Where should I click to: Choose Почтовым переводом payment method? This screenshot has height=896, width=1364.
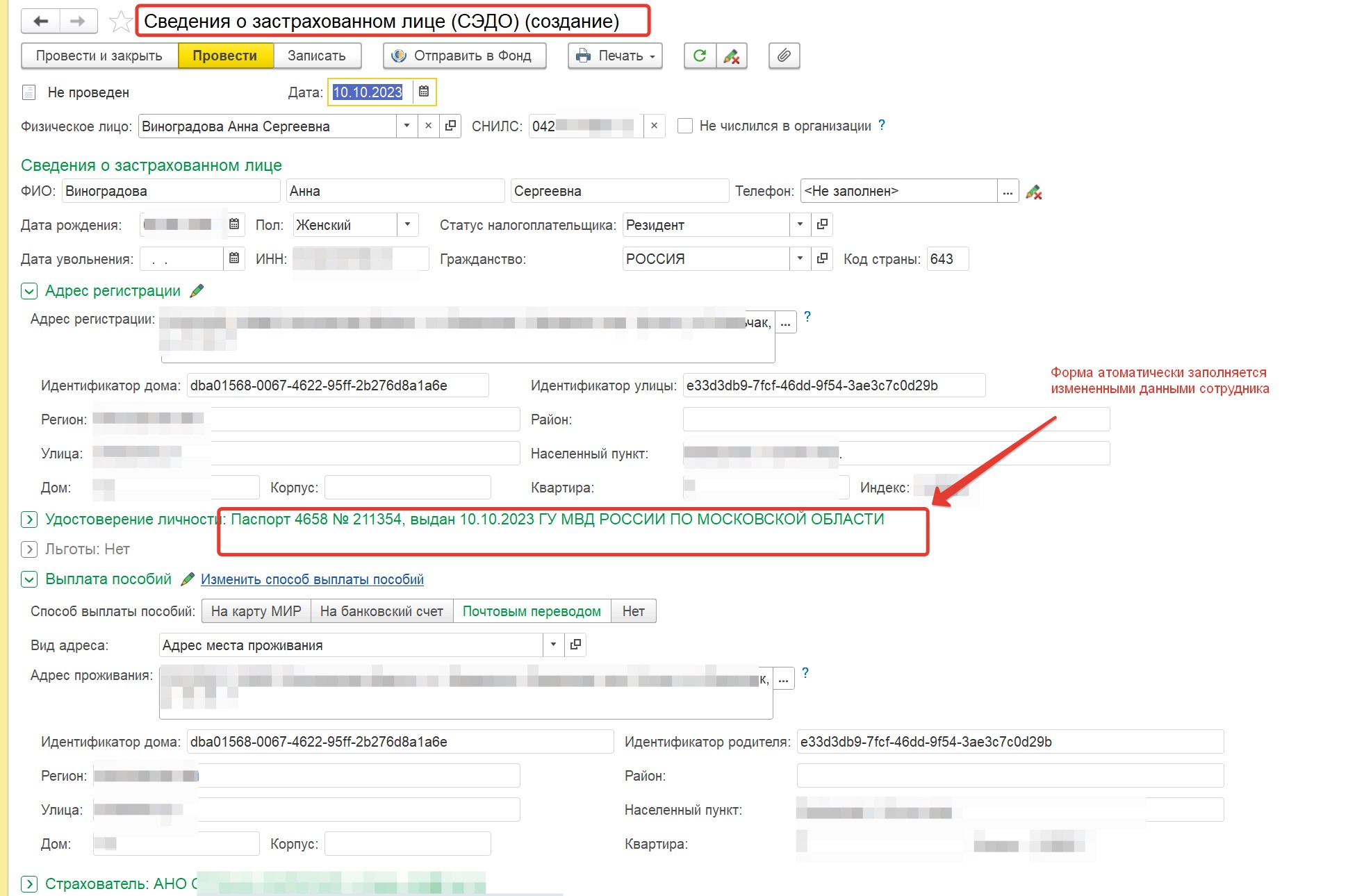point(532,611)
